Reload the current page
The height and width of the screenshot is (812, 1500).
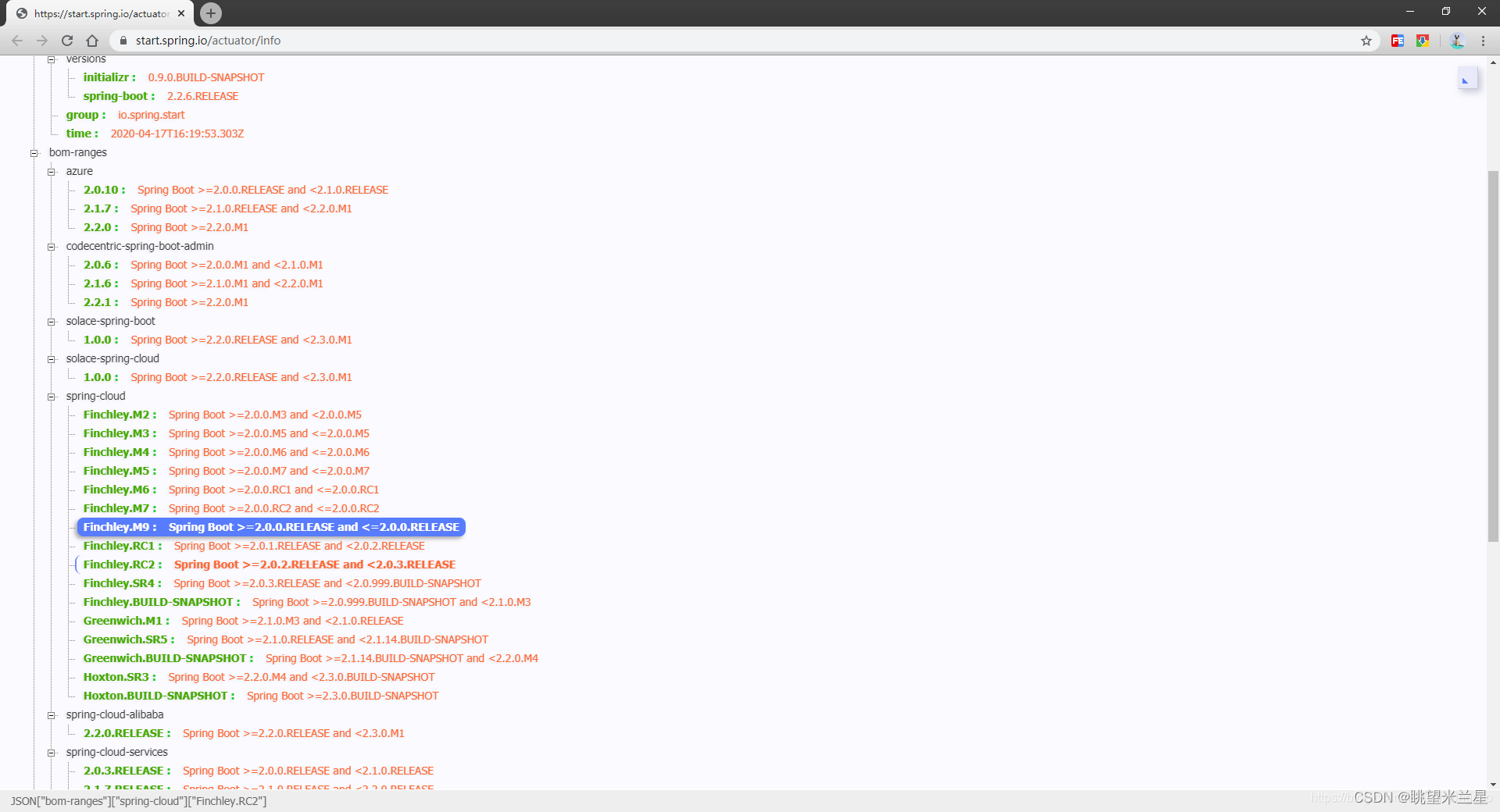(67, 41)
